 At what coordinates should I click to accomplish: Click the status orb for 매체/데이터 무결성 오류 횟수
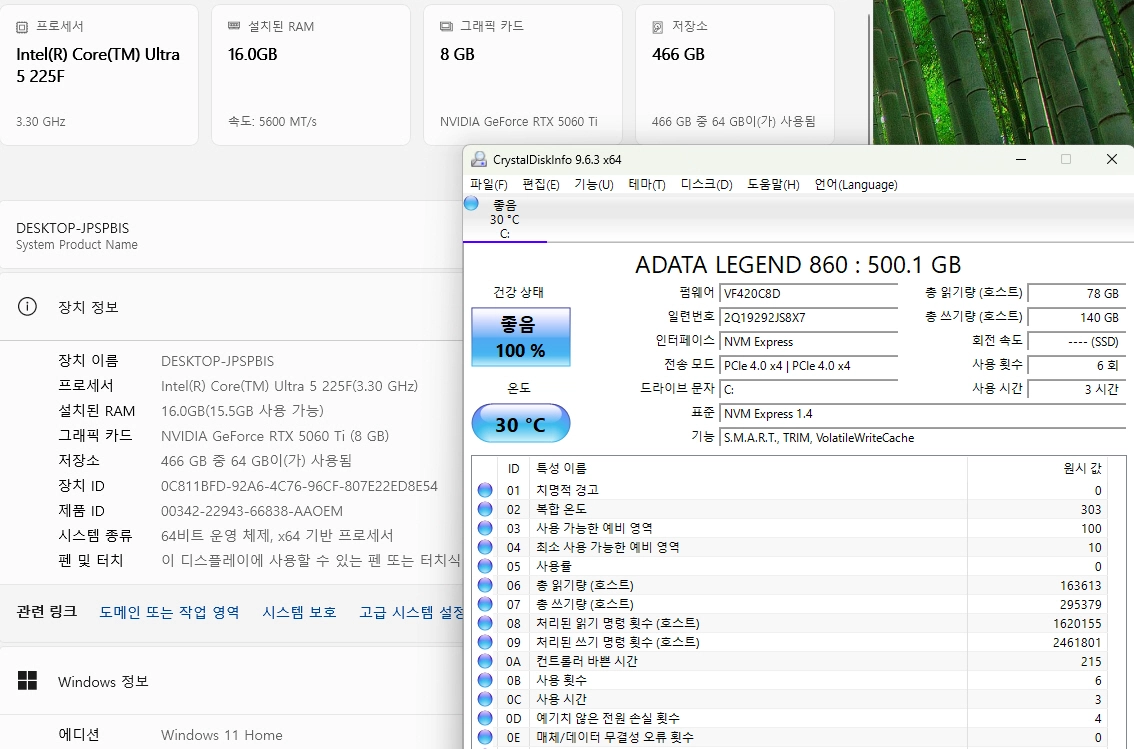[x=485, y=737]
